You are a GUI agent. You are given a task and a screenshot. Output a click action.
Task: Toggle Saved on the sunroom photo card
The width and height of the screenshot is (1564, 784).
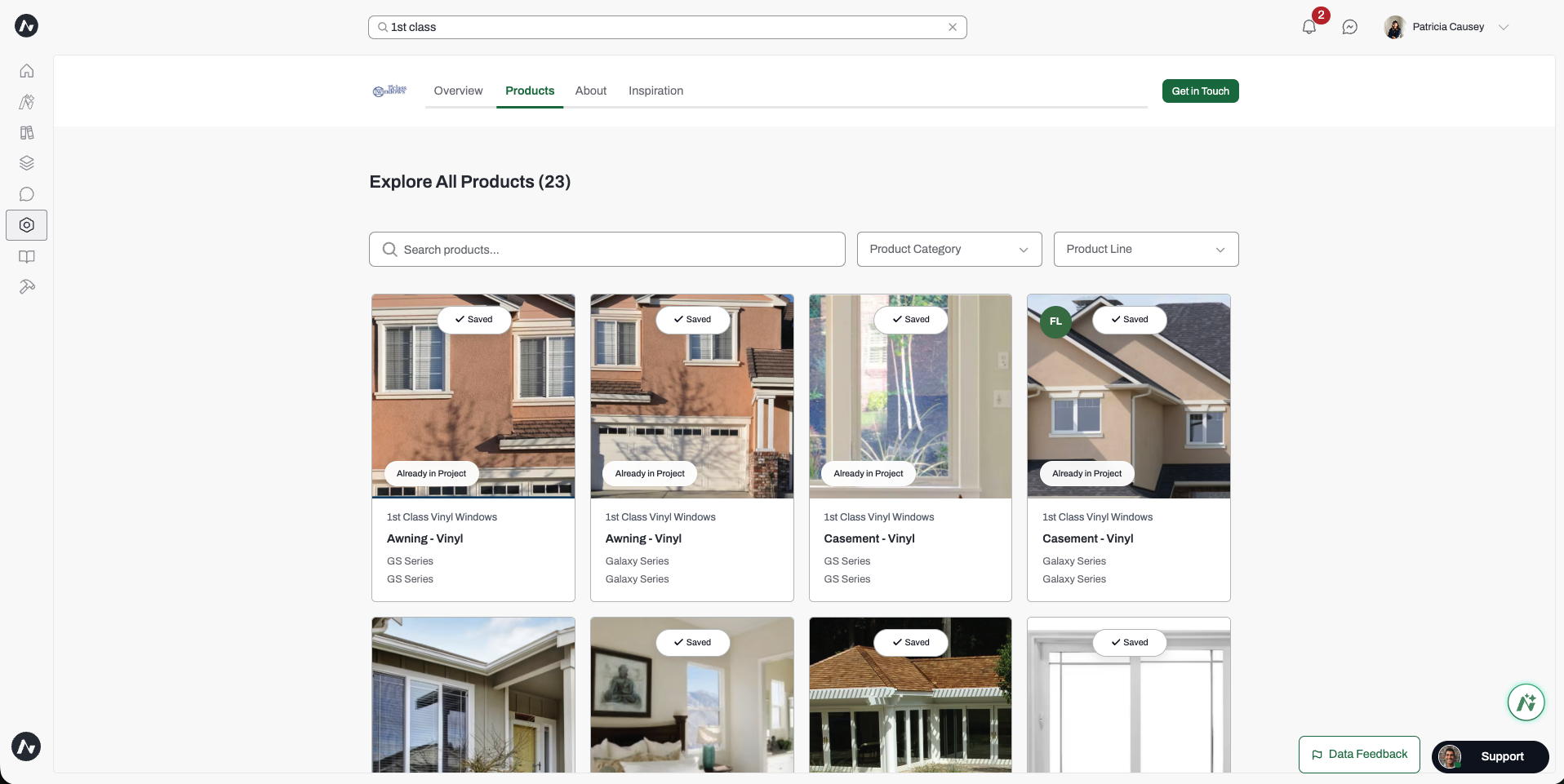click(911, 643)
